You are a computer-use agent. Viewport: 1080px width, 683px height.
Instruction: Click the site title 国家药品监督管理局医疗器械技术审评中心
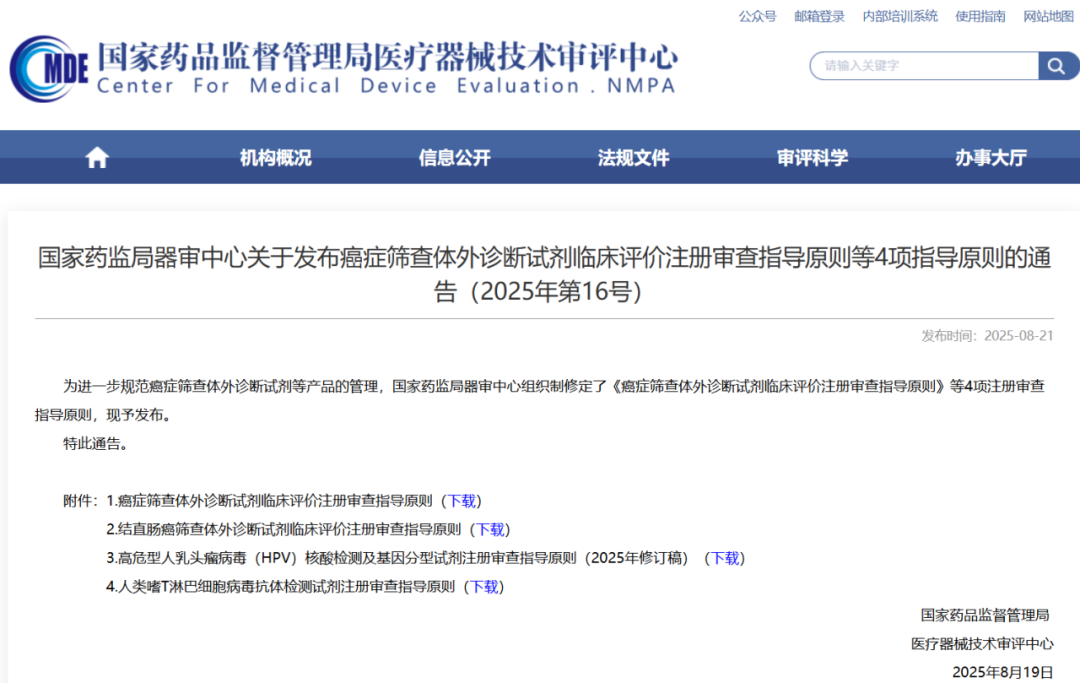click(387, 56)
